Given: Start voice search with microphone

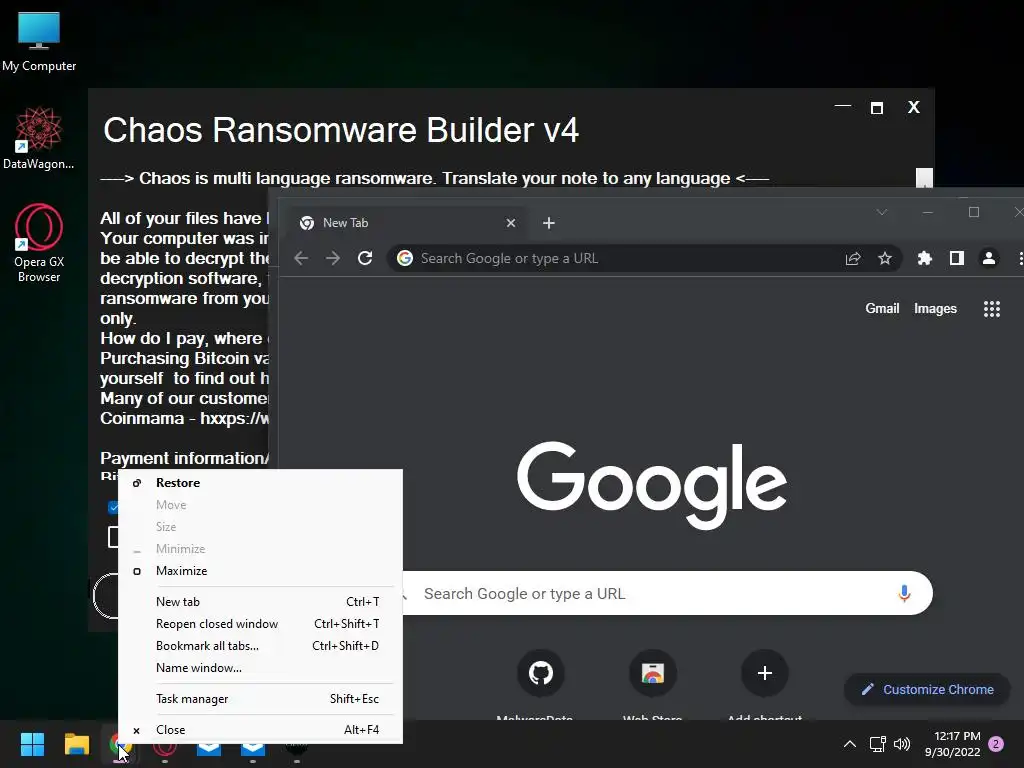Looking at the screenshot, I should pos(904,593).
